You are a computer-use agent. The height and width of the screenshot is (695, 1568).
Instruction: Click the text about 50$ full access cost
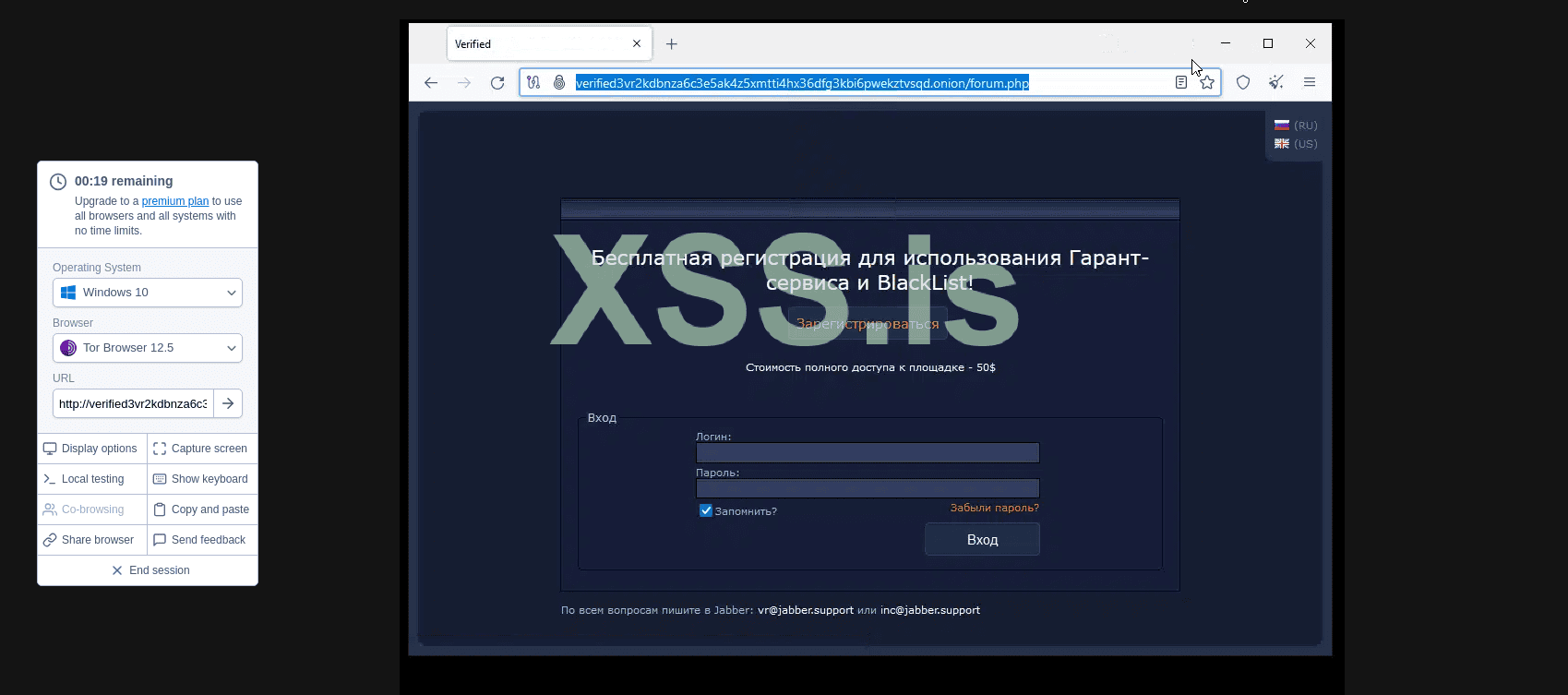point(870,367)
